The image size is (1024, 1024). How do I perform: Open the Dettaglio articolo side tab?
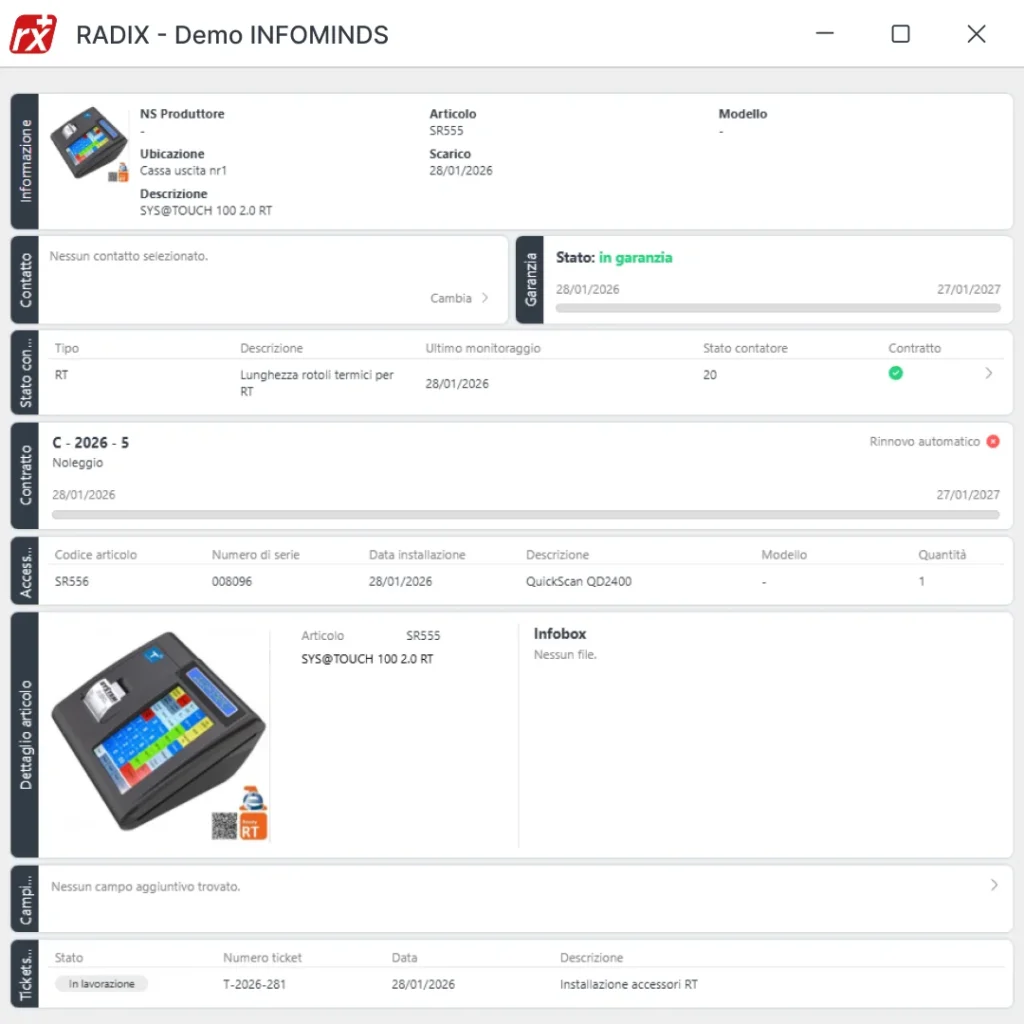25,735
